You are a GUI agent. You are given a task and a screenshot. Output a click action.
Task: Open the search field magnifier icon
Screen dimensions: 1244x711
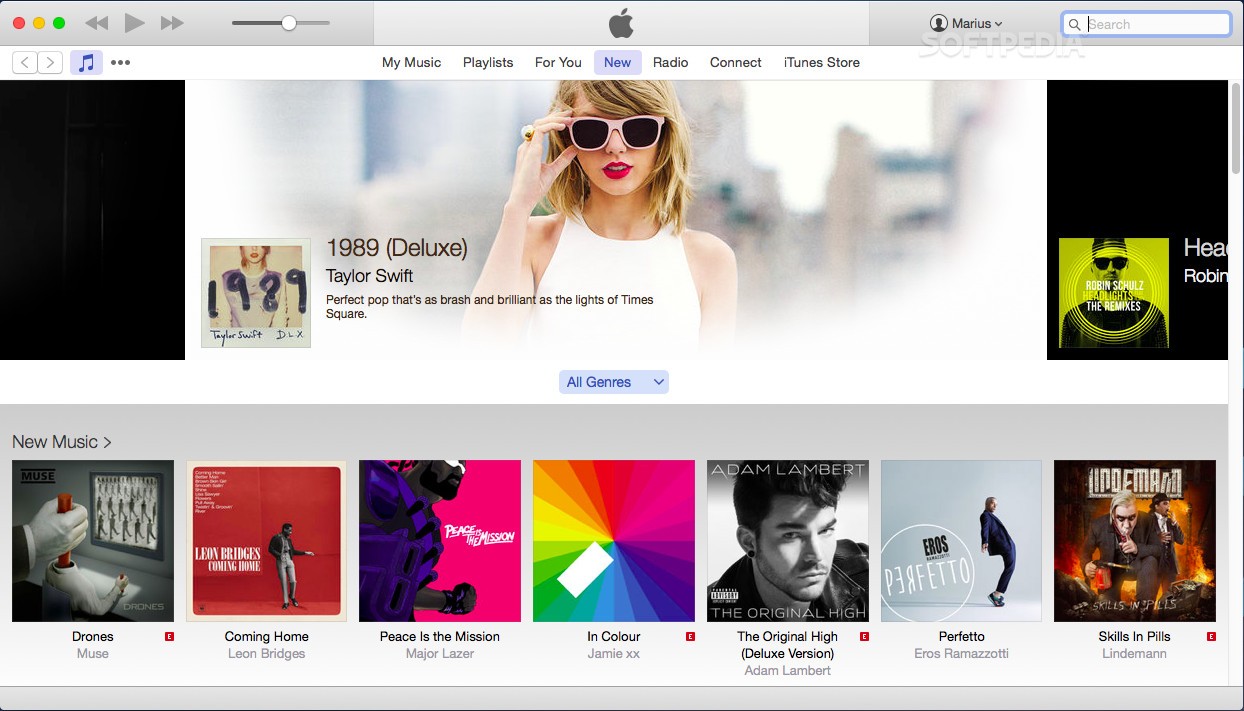click(1074, 23)
